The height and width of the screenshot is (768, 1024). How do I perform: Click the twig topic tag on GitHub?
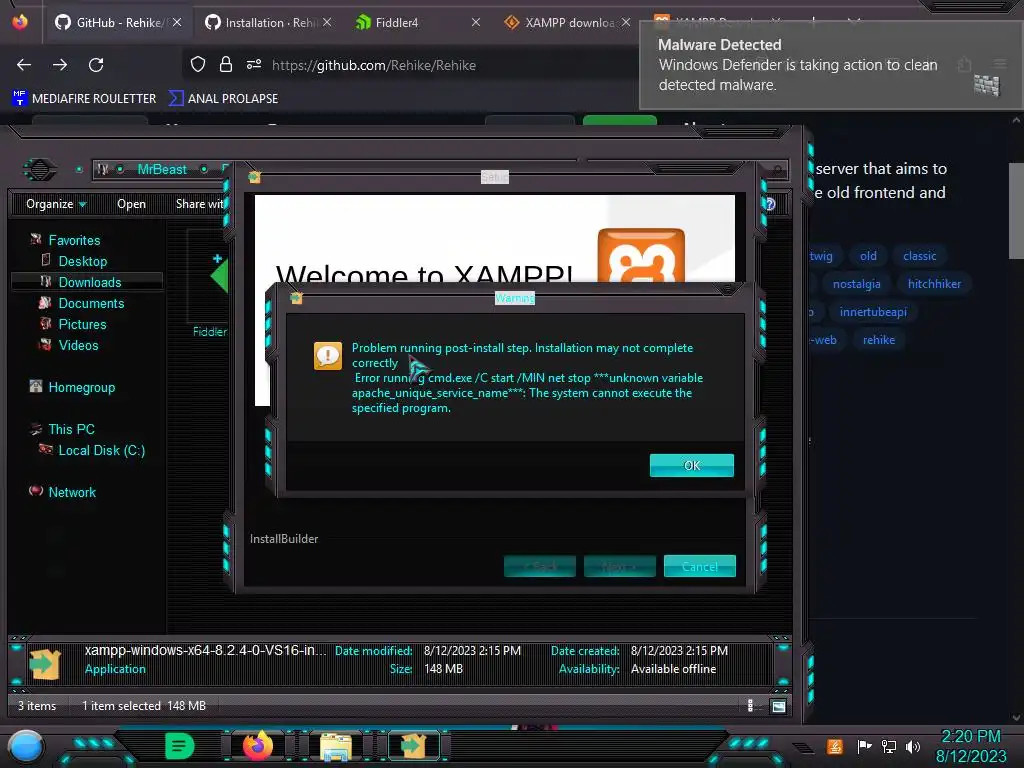coord(822,256)
